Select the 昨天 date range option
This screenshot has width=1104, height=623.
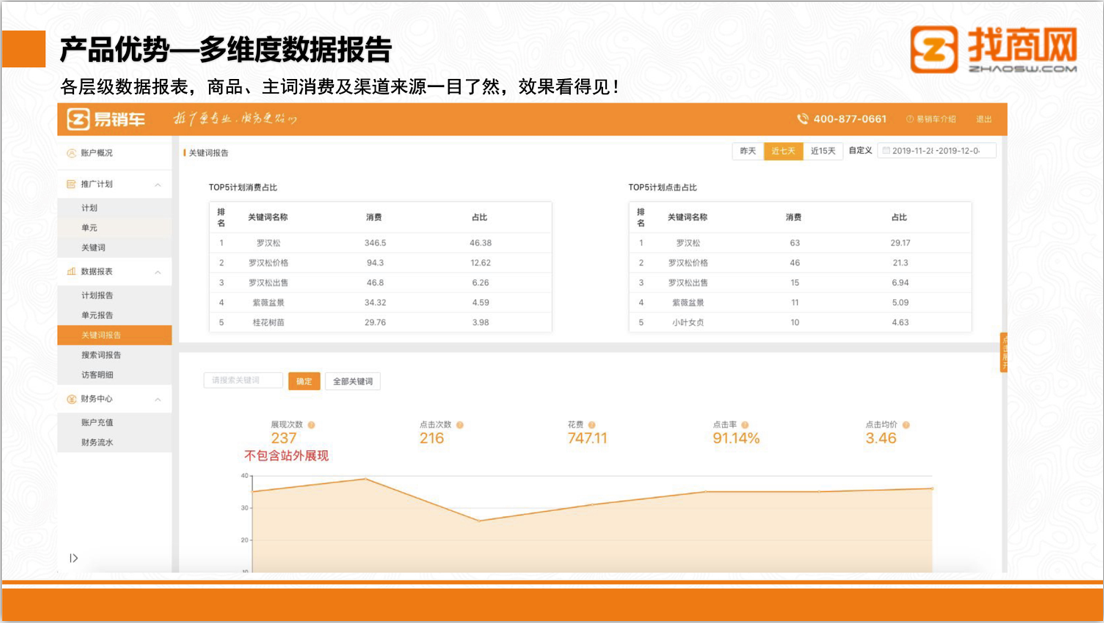click(x=748, y=151)
